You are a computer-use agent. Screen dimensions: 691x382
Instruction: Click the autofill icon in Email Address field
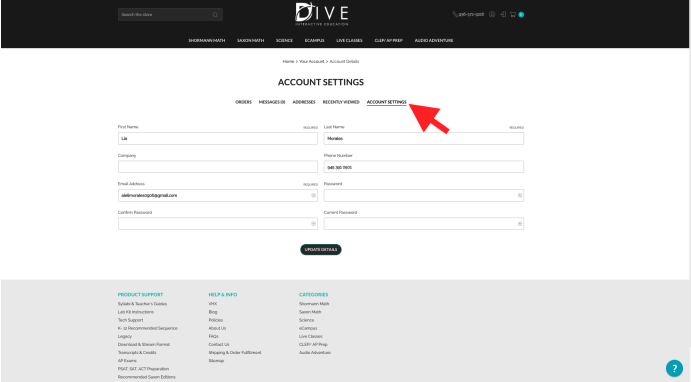[x=313, y=195]
